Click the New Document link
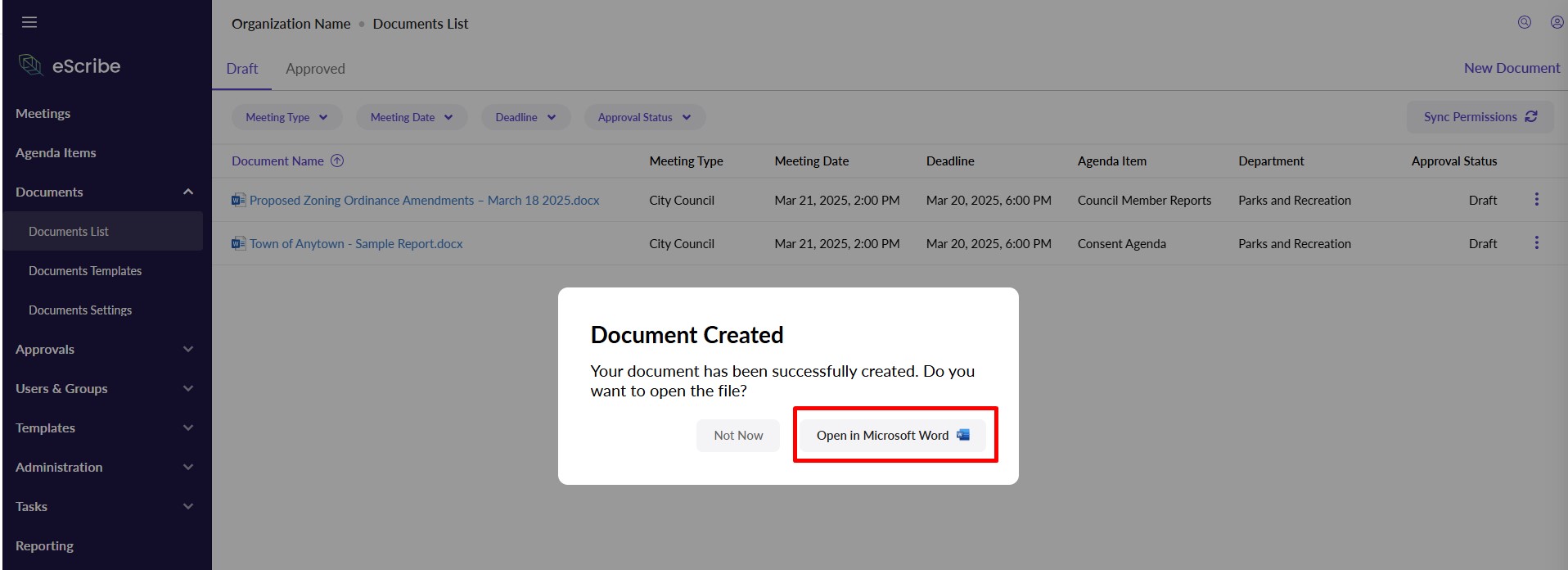1568x570 pixels. coord(1512,68)
